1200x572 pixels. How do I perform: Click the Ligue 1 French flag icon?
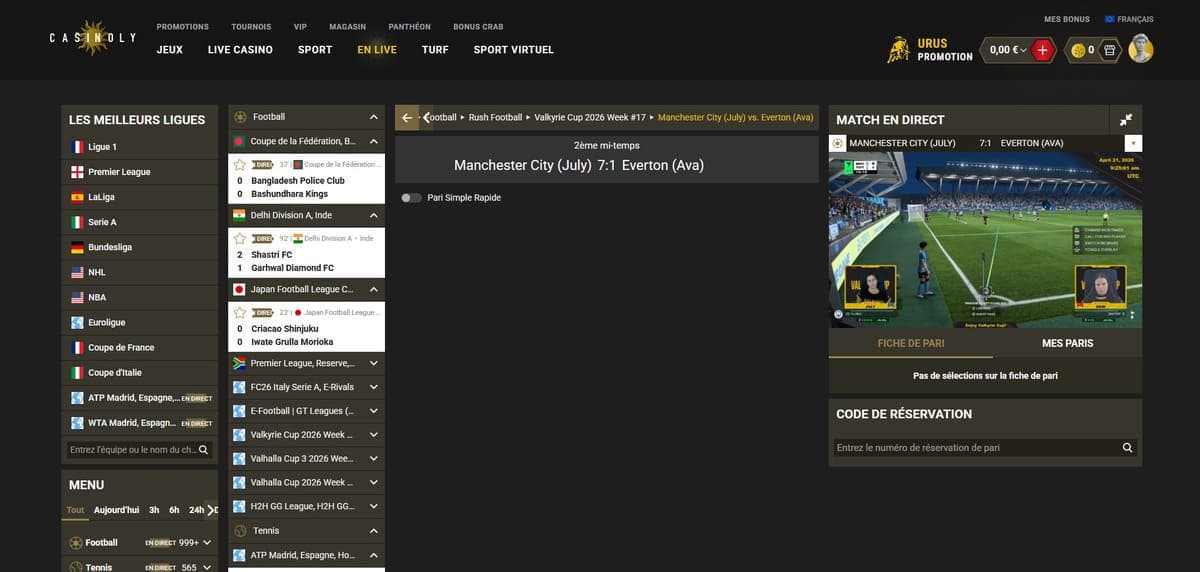(x=77, y=146)
